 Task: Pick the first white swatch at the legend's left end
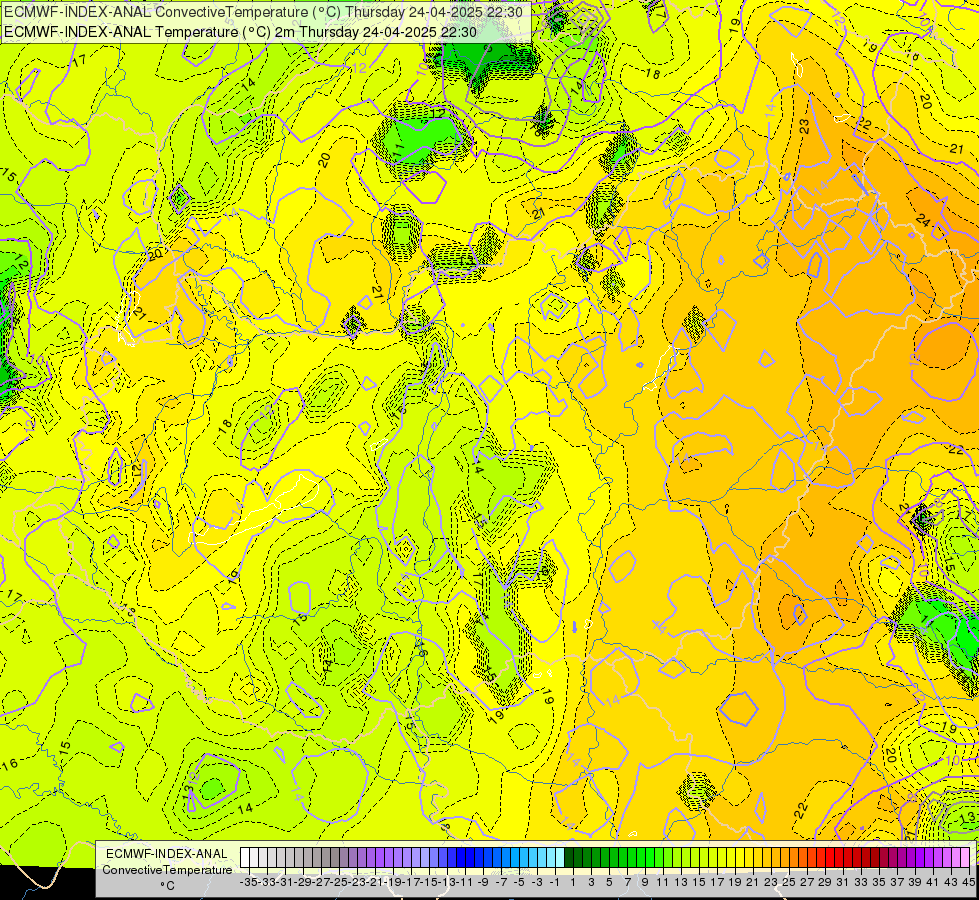point(245,858)
